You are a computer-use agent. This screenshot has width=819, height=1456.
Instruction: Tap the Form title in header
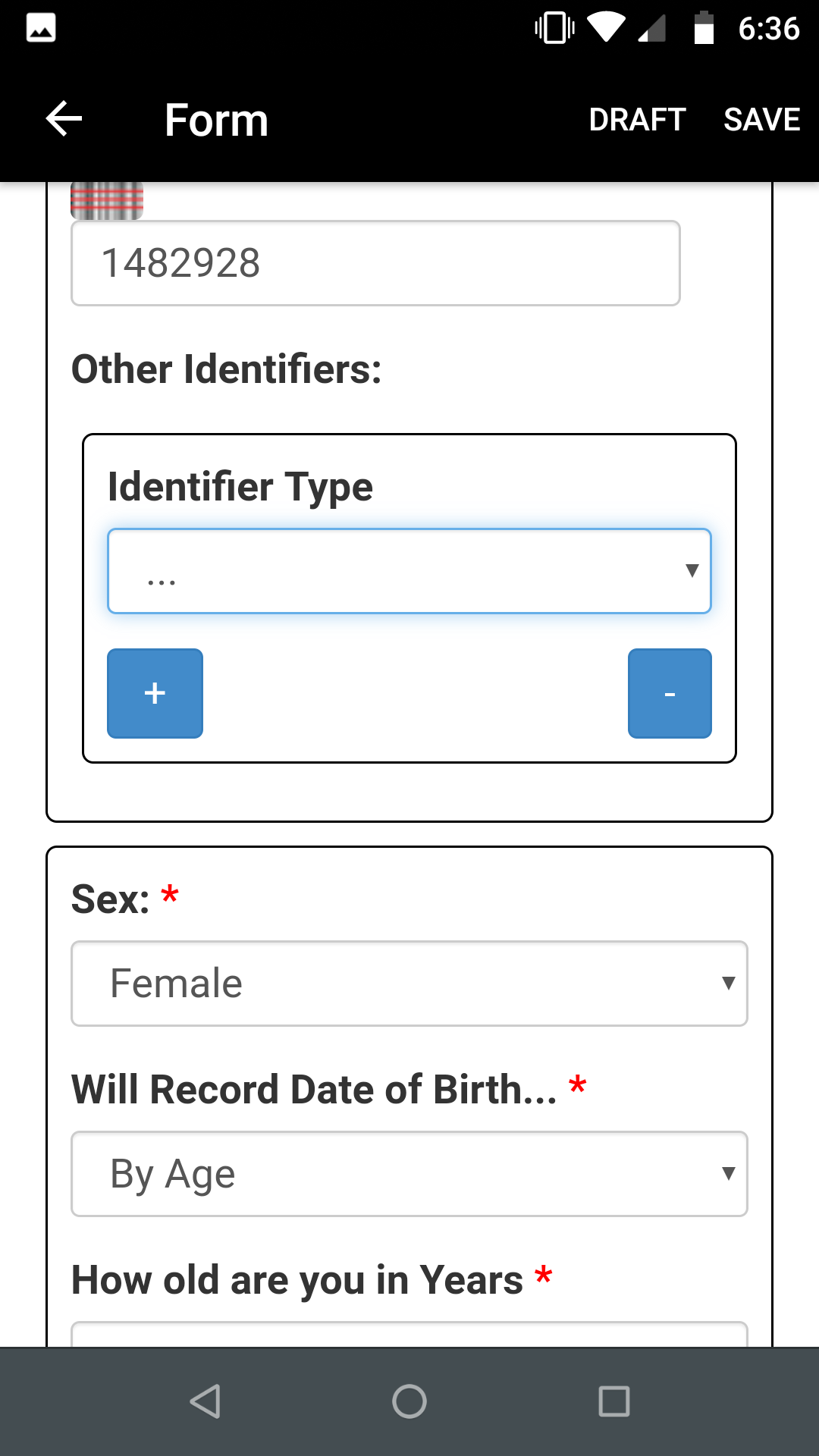(x=216, y=120)
